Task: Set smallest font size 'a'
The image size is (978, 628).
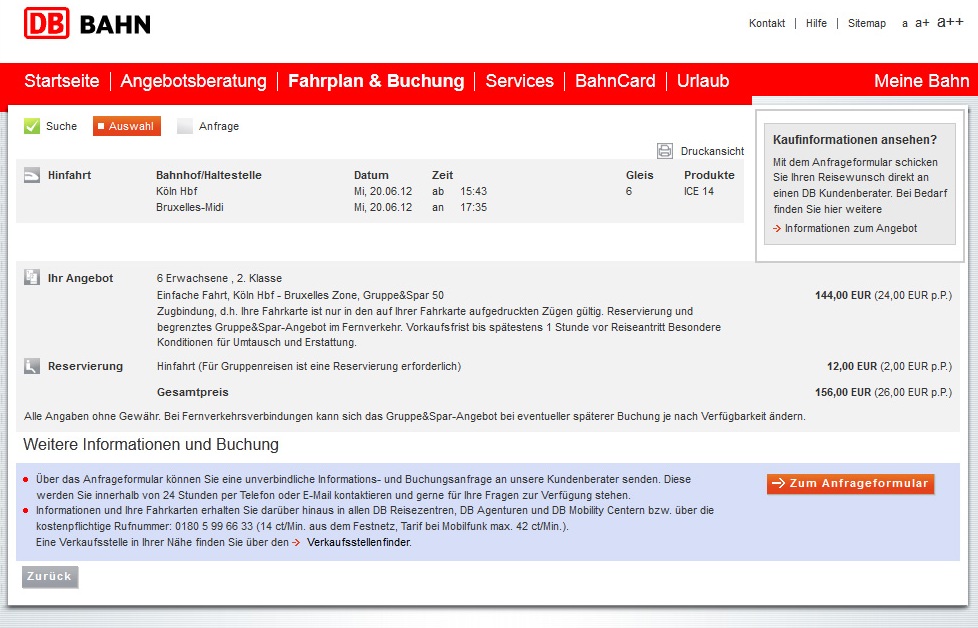Action: click(904, 24)
